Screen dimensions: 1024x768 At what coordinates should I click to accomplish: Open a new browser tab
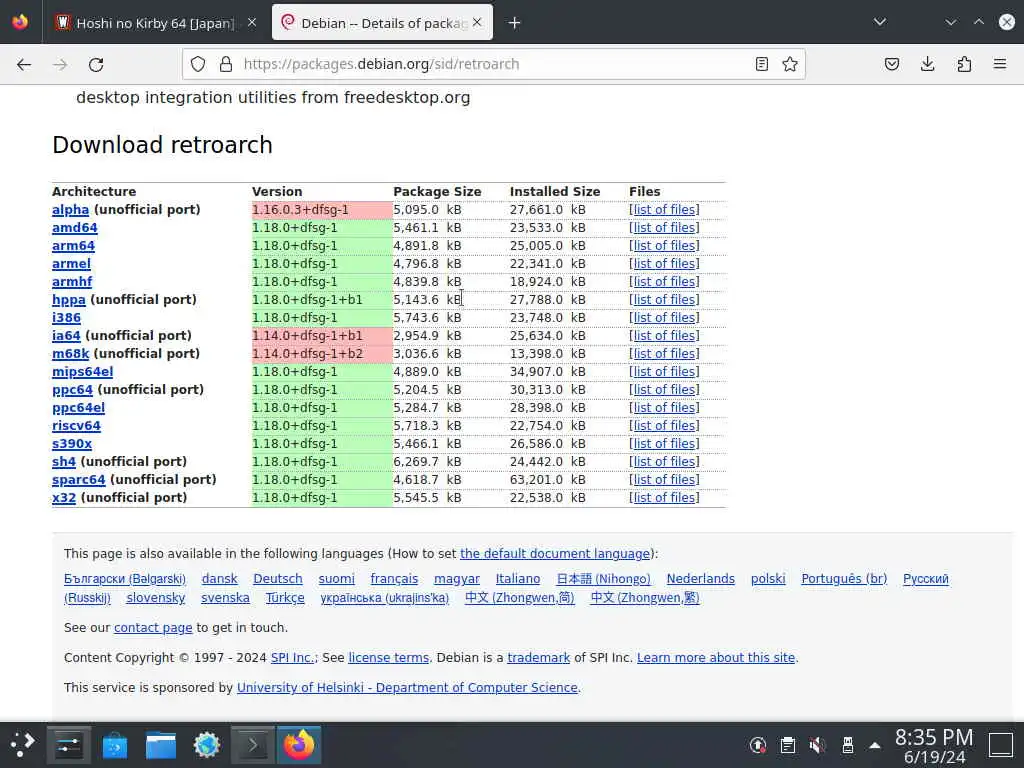pyautogui.click(x=515, y=23)
